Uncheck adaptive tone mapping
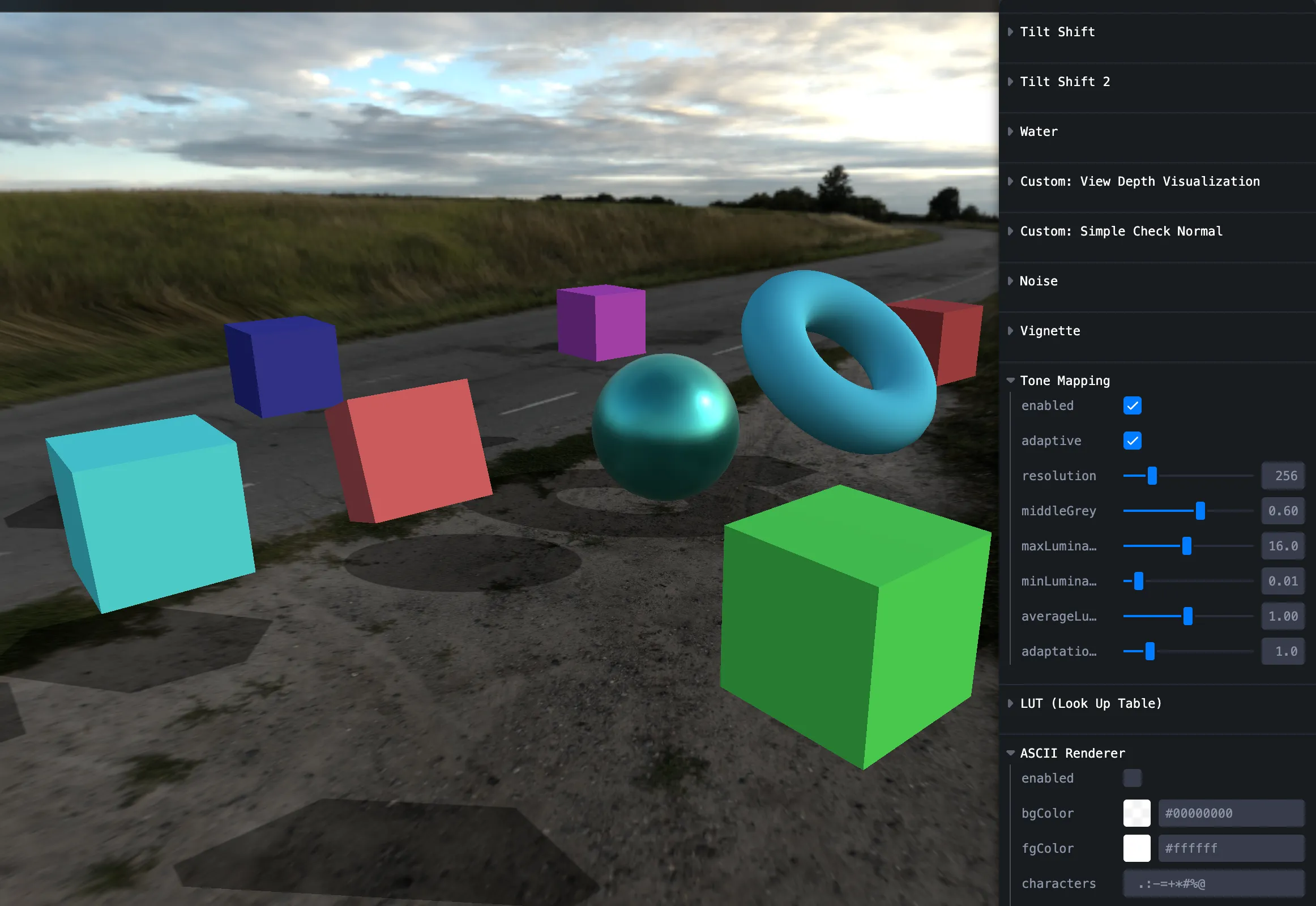 pyautogui.click(x=1131, y=441)
